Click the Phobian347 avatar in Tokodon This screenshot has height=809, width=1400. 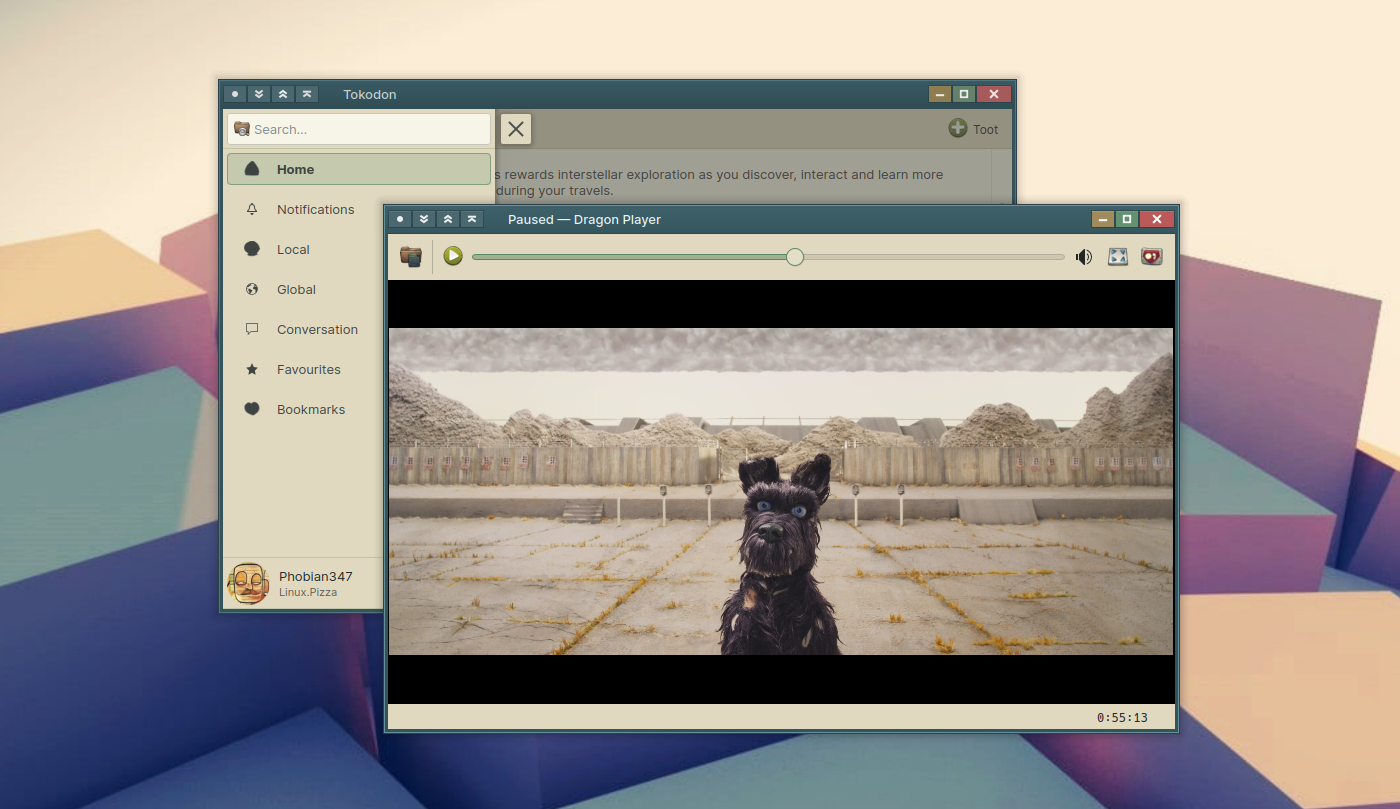(248, 583)
